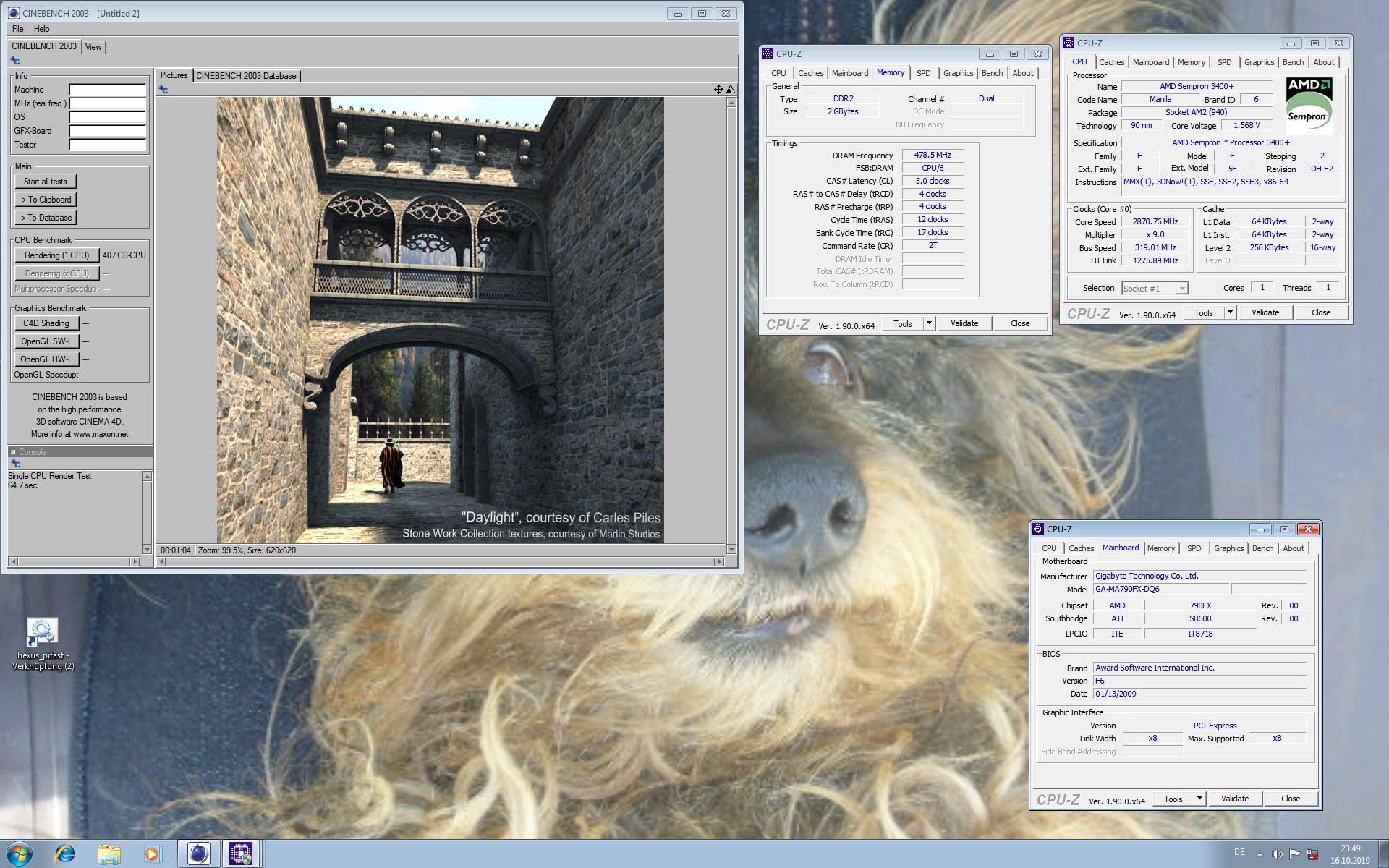Viewport: 1389px width, 868px height.
Task: Open the hexus_pifast desktop shortcut
Action: point(43,643)
